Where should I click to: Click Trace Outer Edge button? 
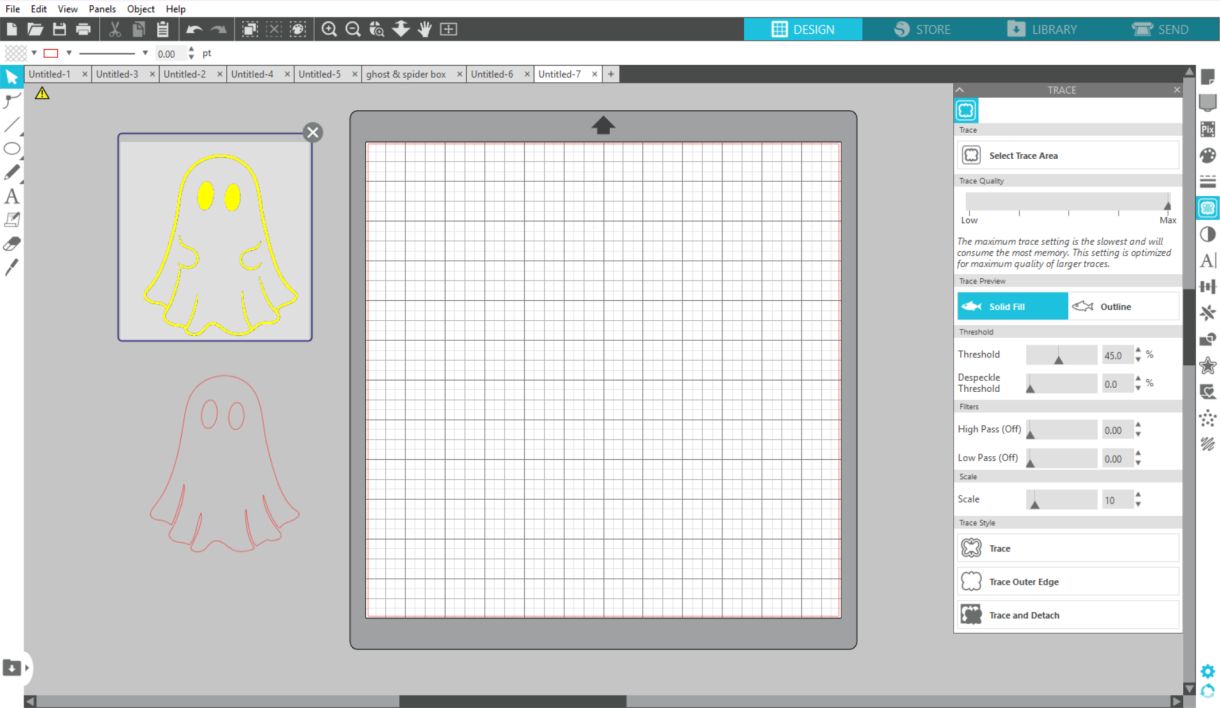click(x=1068, y=582)
